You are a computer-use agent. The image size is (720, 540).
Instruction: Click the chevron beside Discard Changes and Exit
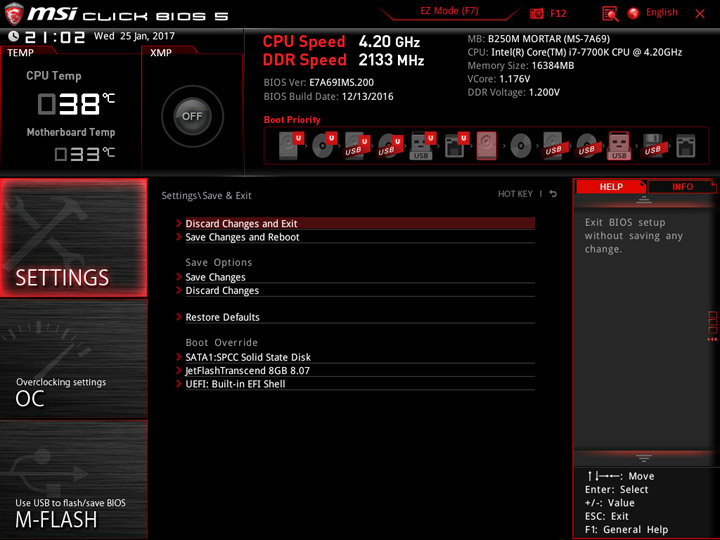[x=179, y=223]
